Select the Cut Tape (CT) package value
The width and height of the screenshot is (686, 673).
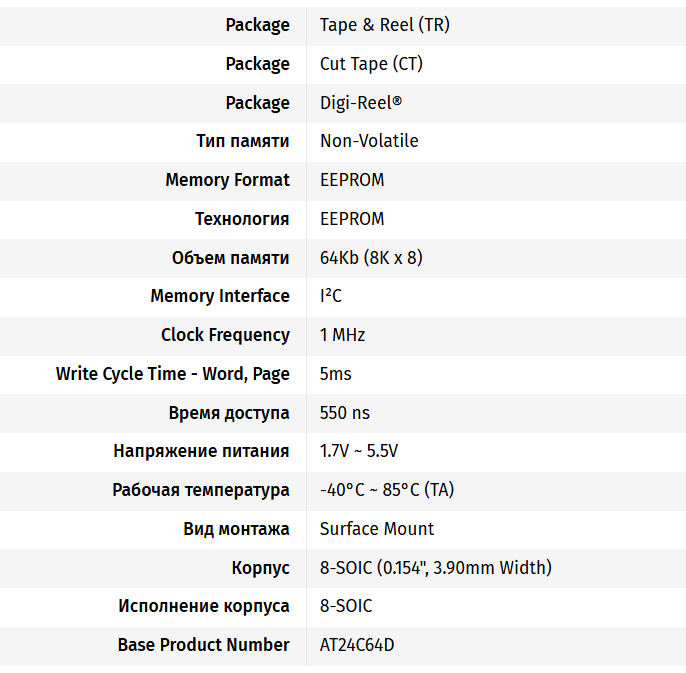tap(371, 64)
